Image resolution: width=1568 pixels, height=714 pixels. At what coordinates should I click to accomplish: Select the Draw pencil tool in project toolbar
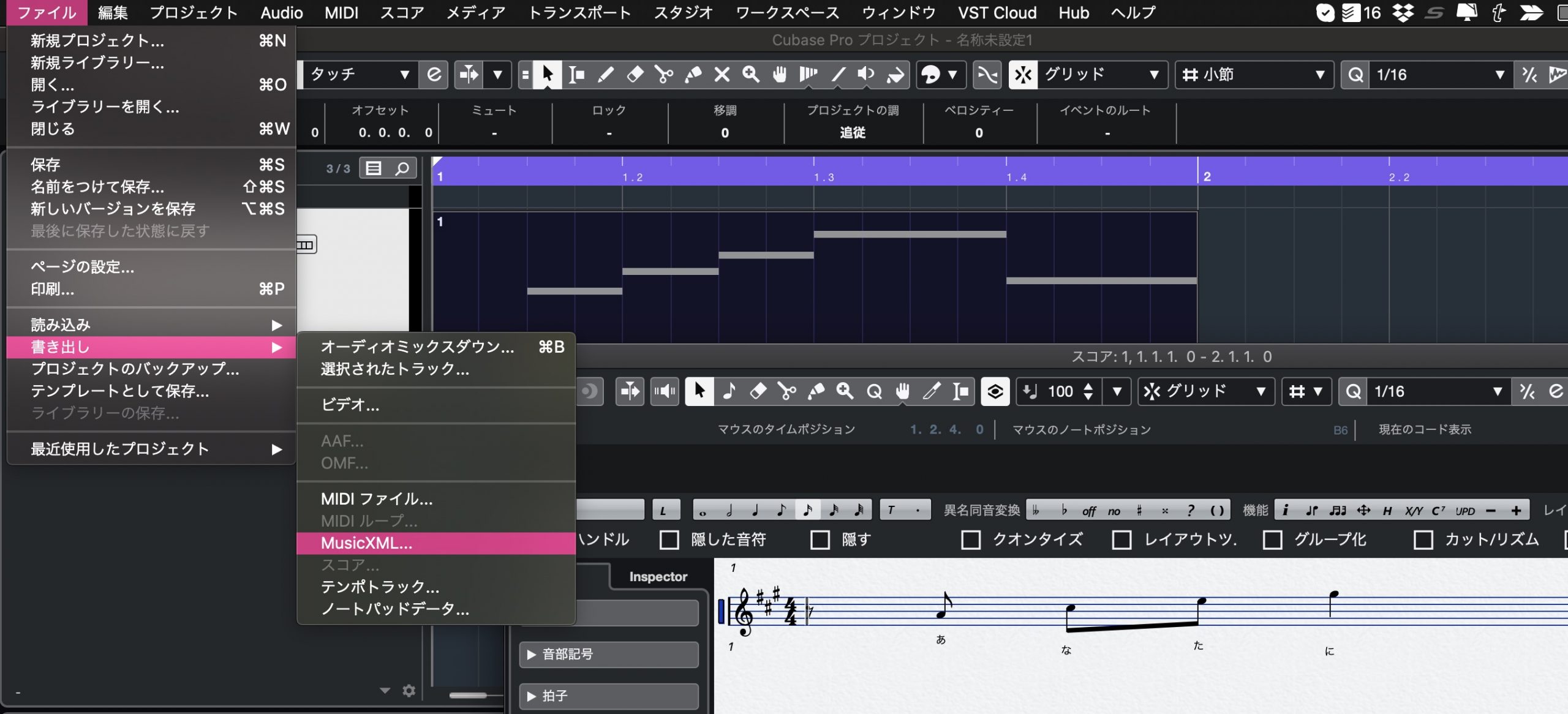tap(605, 75)
